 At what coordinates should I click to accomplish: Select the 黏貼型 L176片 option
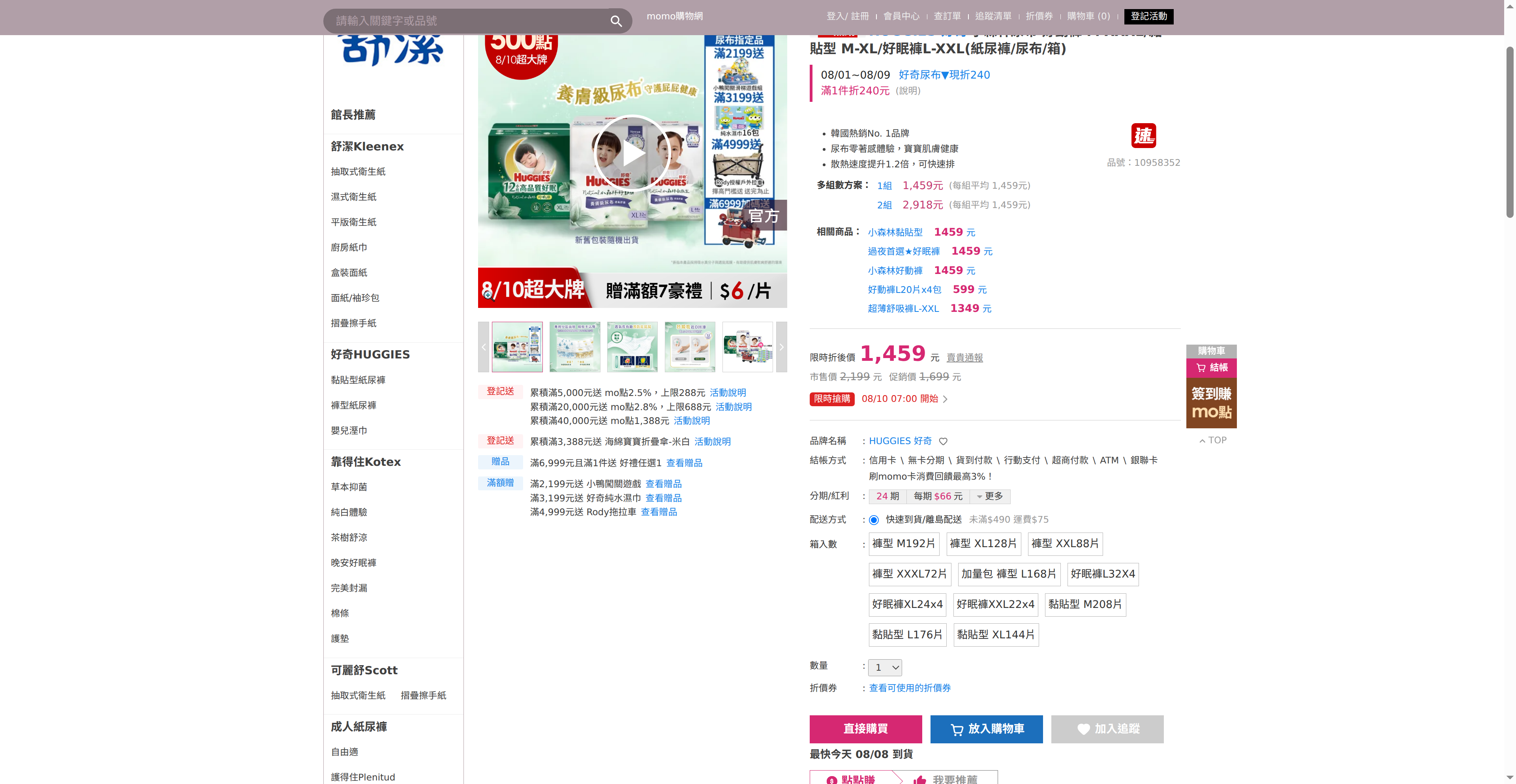908,635
